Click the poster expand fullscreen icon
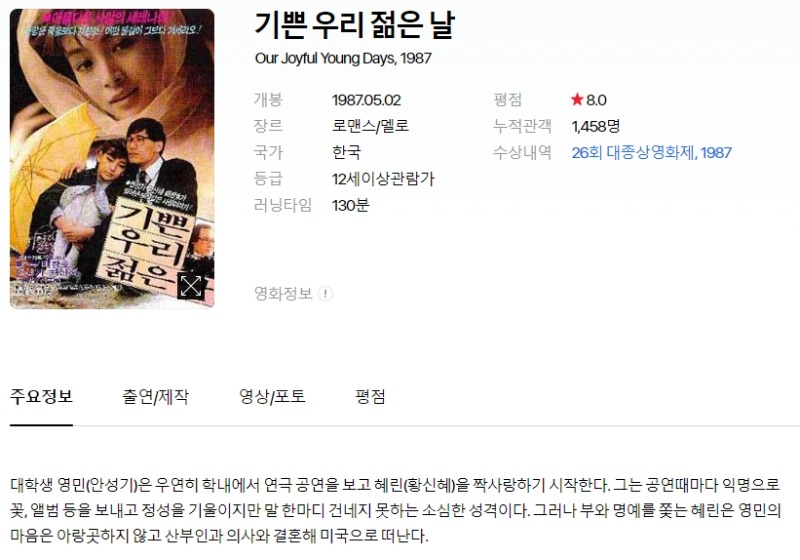 pyautogui.click(x=191, y=286)
